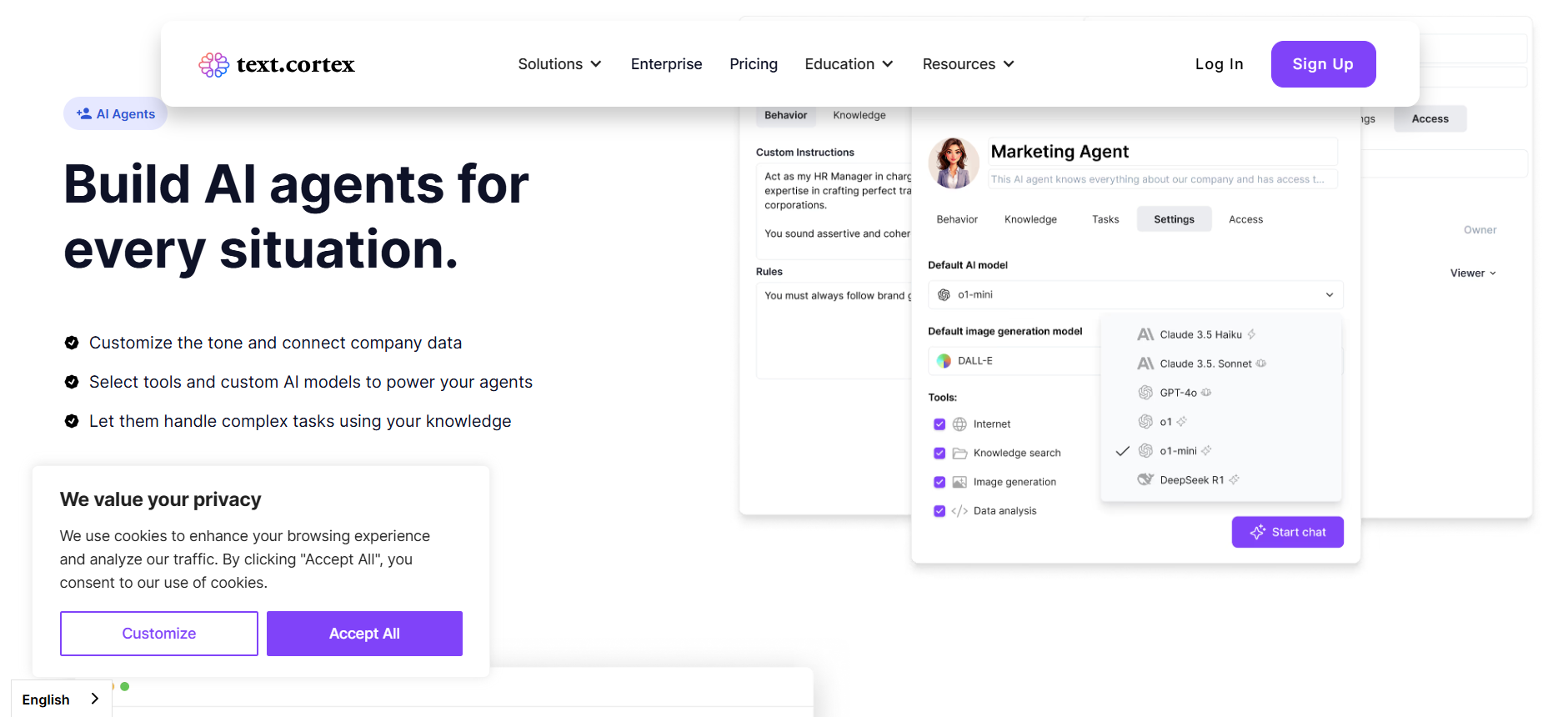Open the Viewer role dropdown
Image resolution: width=1568 pixels, height=717 pixels.
pyautogui.click(x=1473, y=273)
